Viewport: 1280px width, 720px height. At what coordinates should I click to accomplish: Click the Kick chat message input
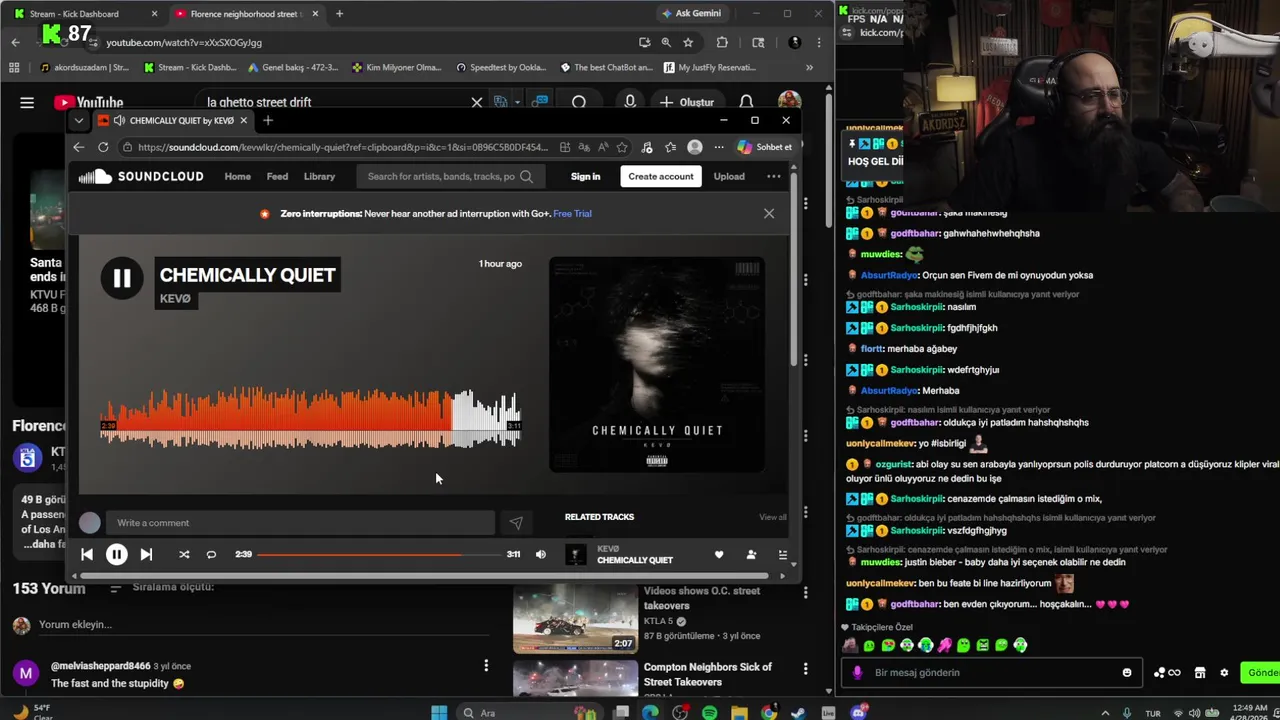coord(990,673)
